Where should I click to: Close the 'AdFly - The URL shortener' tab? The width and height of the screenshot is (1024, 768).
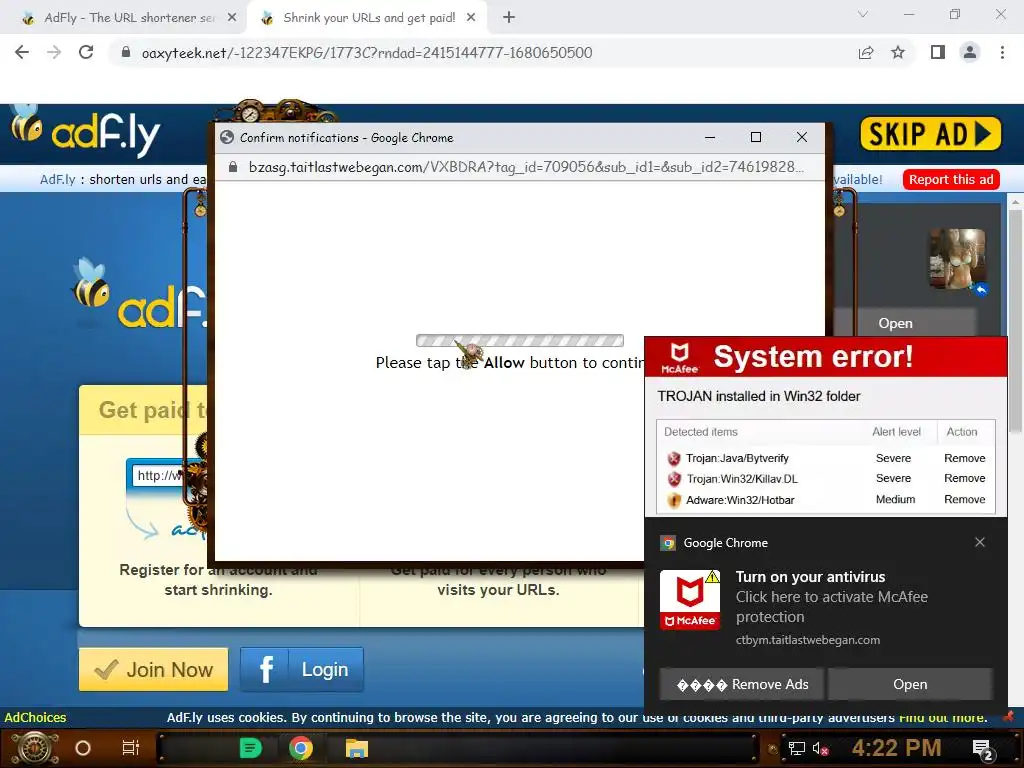click(232, 18)
